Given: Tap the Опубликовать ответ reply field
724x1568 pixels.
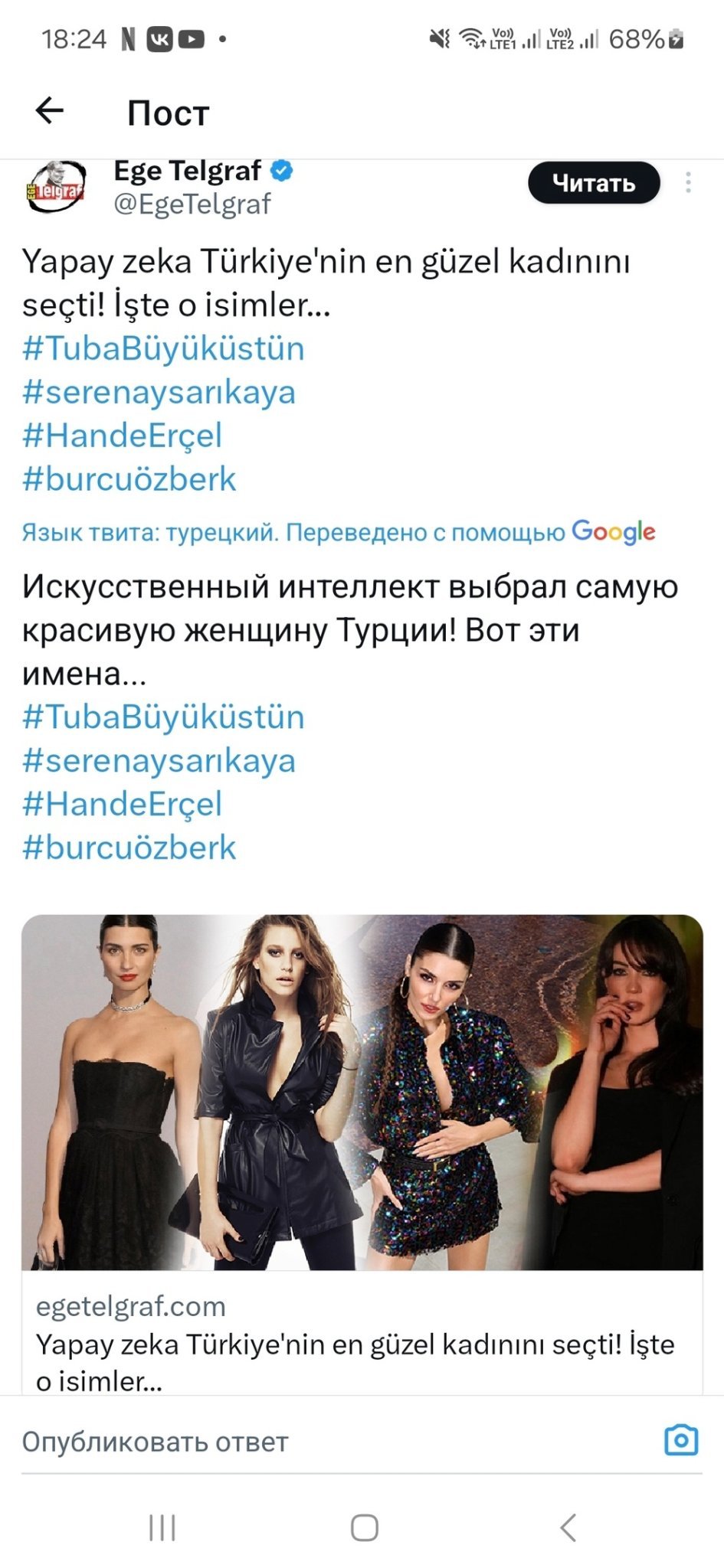Looking at the screenshot, I should point(337,1441).
